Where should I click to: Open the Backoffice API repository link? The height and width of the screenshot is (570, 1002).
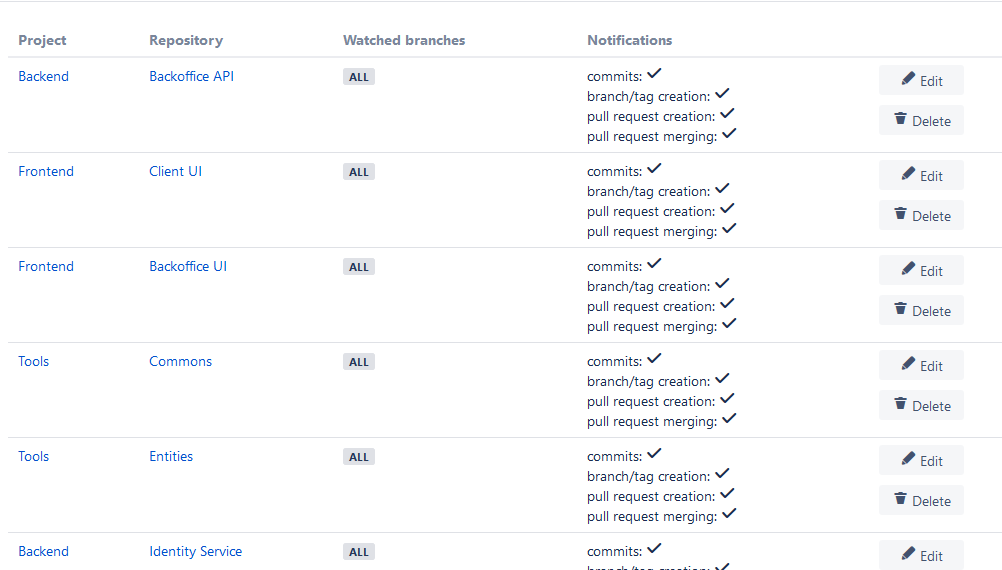[191, 76]
